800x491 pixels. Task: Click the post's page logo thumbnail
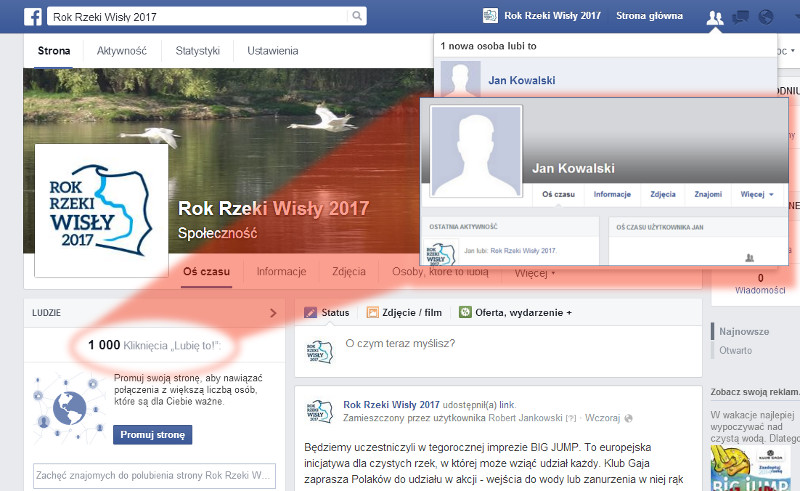click(319, 411)
